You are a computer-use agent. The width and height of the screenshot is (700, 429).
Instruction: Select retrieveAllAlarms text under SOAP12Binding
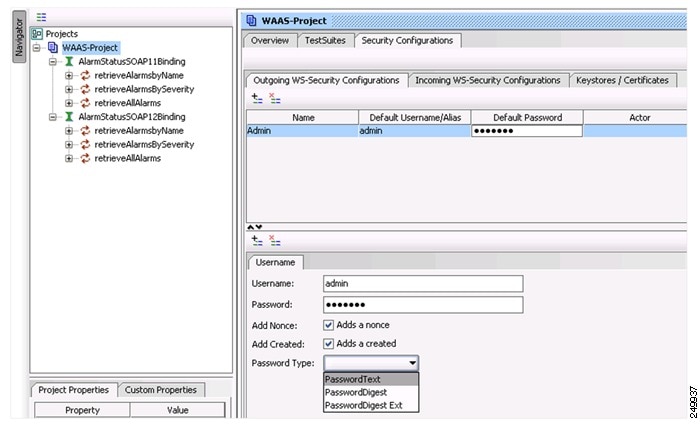[x=128, y=158]
